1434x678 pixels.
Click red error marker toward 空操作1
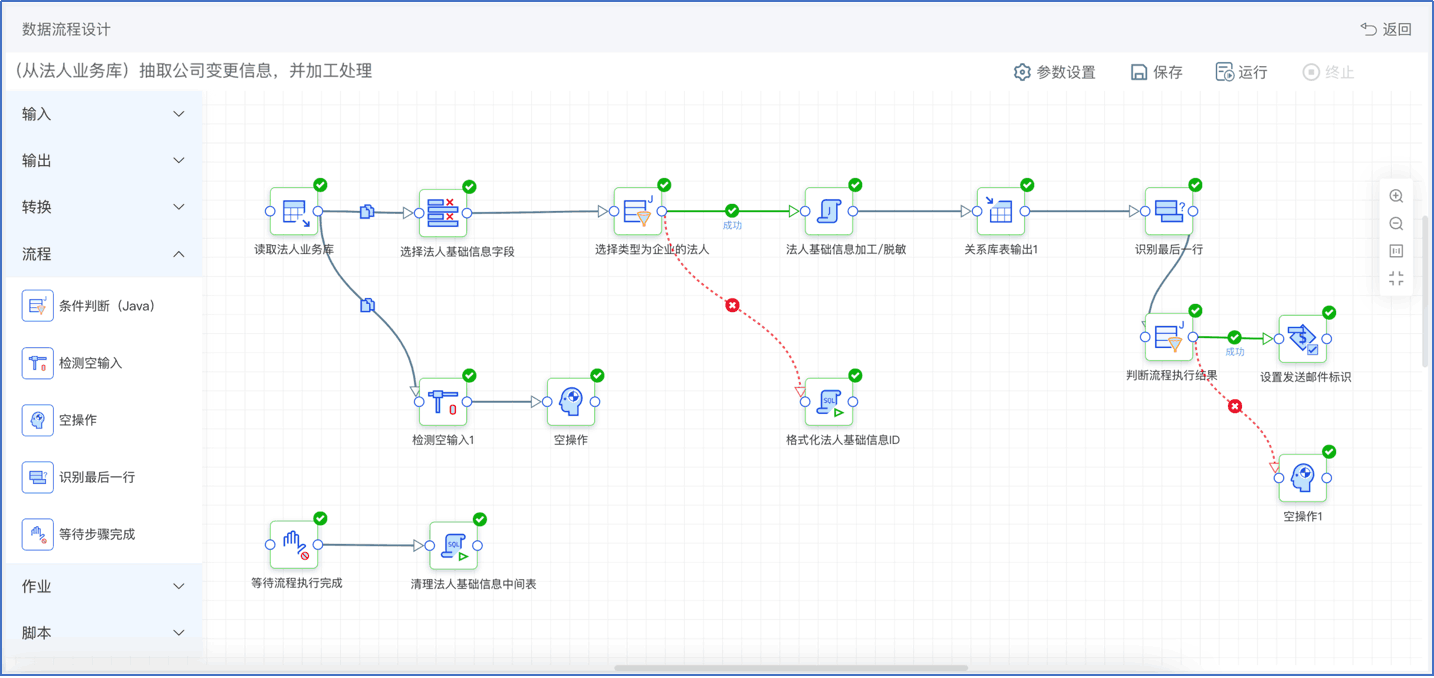point(1235,407)
